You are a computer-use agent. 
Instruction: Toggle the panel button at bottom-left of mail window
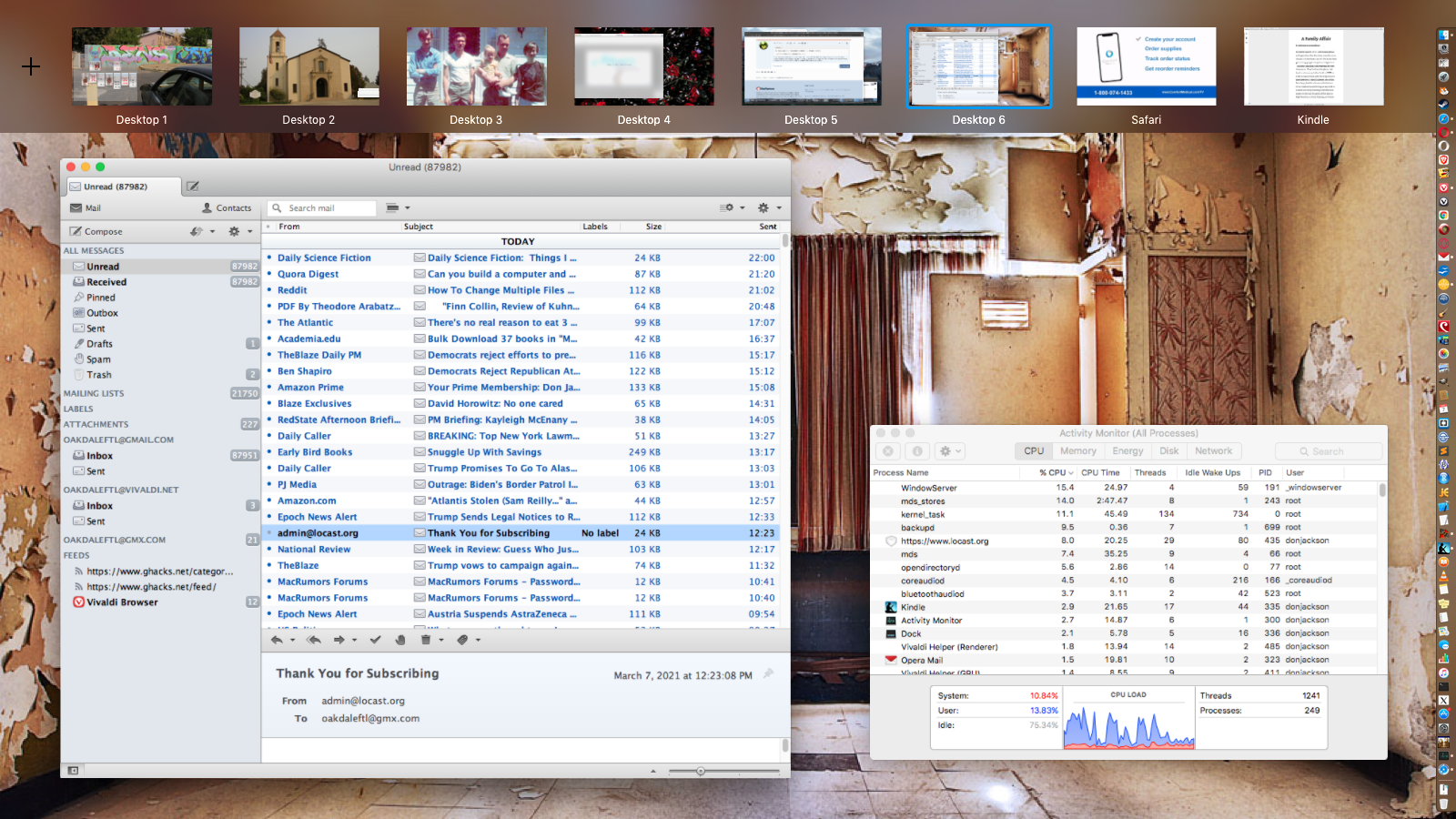coord(73,771)
